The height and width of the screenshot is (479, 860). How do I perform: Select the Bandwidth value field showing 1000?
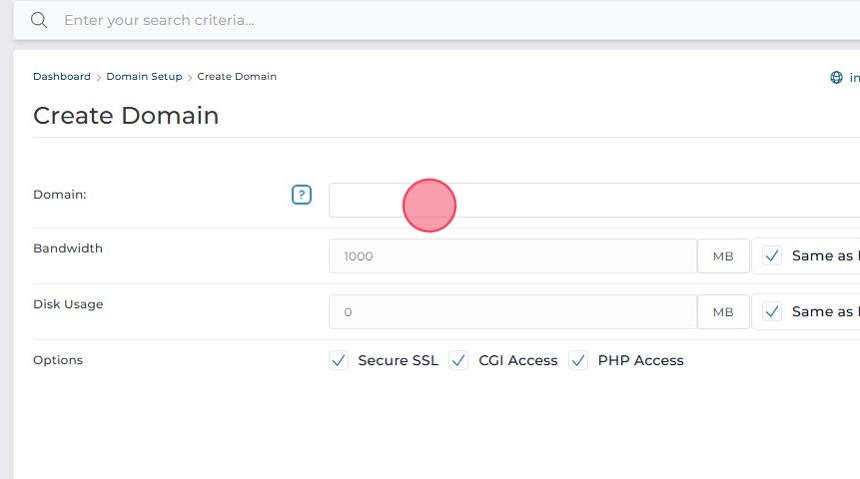512,256
